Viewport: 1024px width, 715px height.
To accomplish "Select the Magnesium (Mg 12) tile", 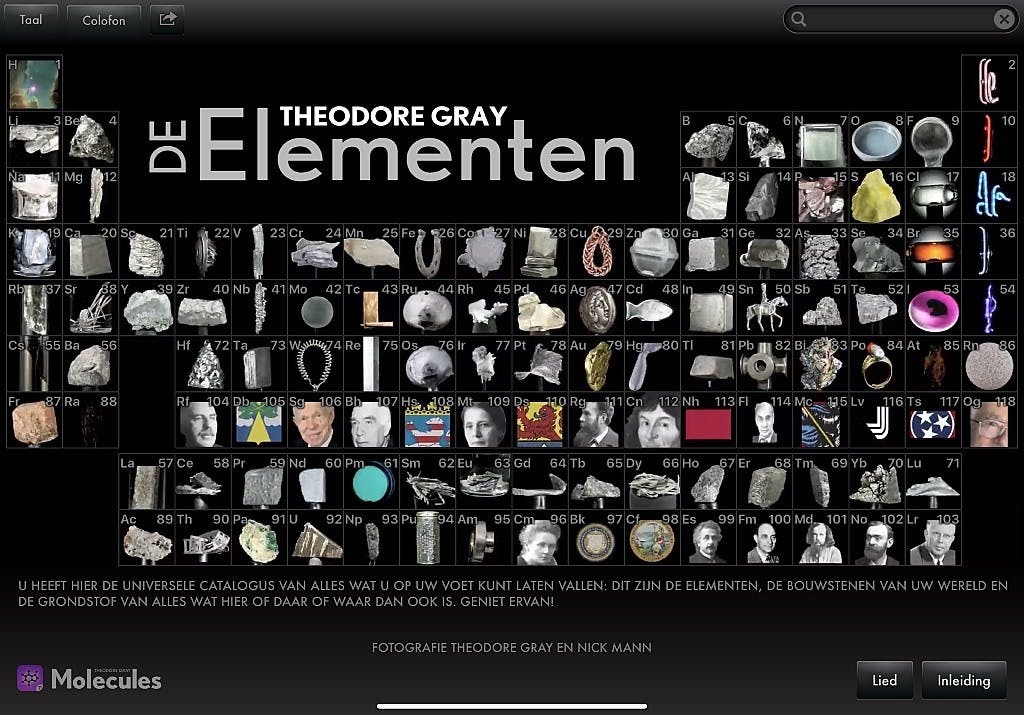I will pos(91,195).
